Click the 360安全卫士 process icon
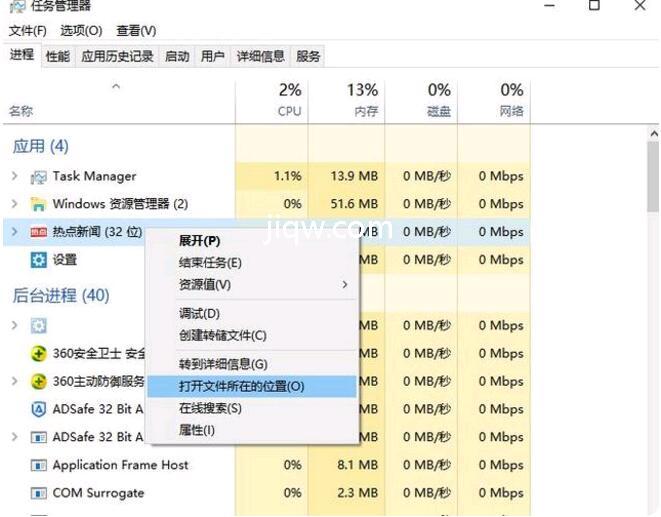661x517 pixels. (x=39, y=354)
